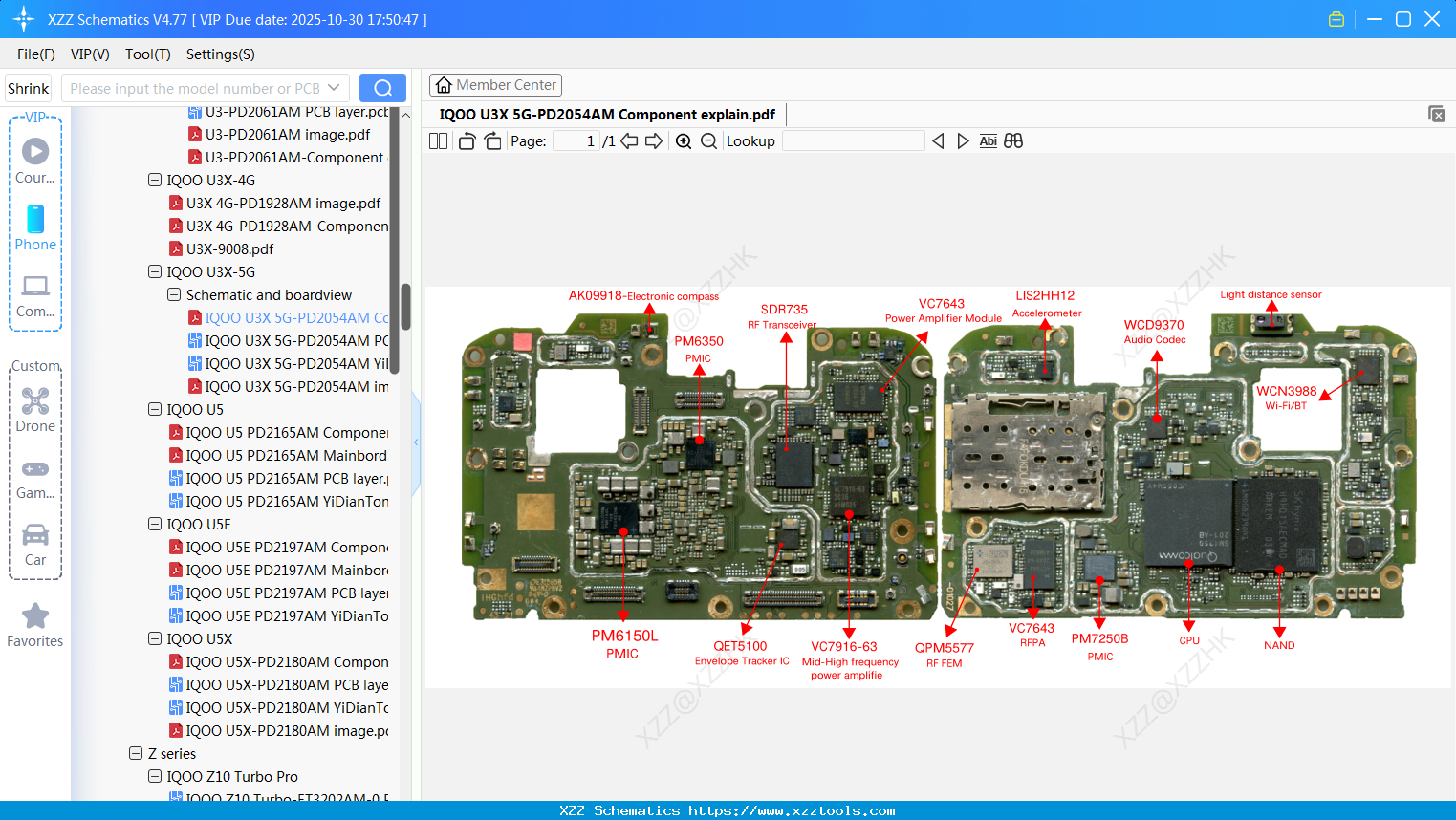Collapse the IQOO U3X-5G node

click(x=155, y=271)
